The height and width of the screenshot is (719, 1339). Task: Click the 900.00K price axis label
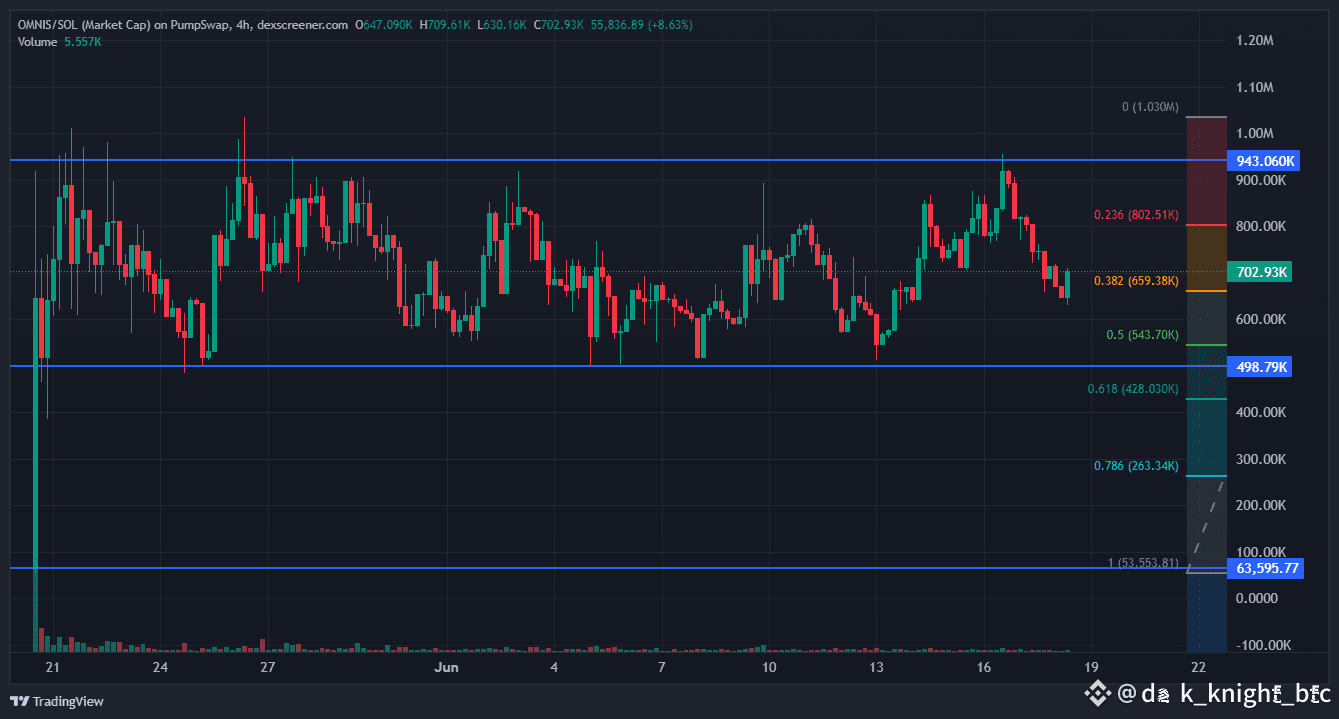point(1260,181)
